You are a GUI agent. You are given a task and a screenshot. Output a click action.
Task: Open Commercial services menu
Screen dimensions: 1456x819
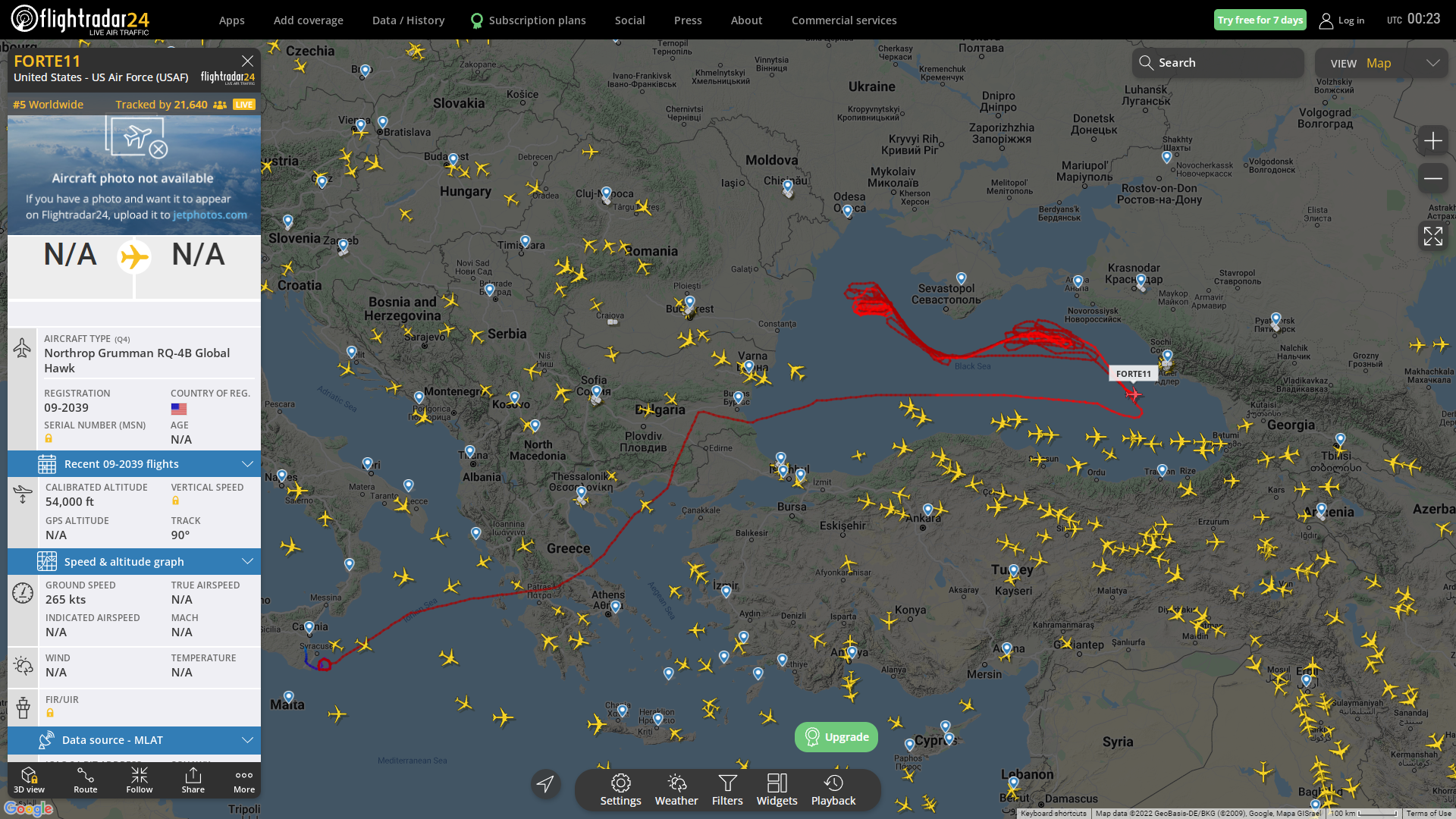click(x=844, y=20)
